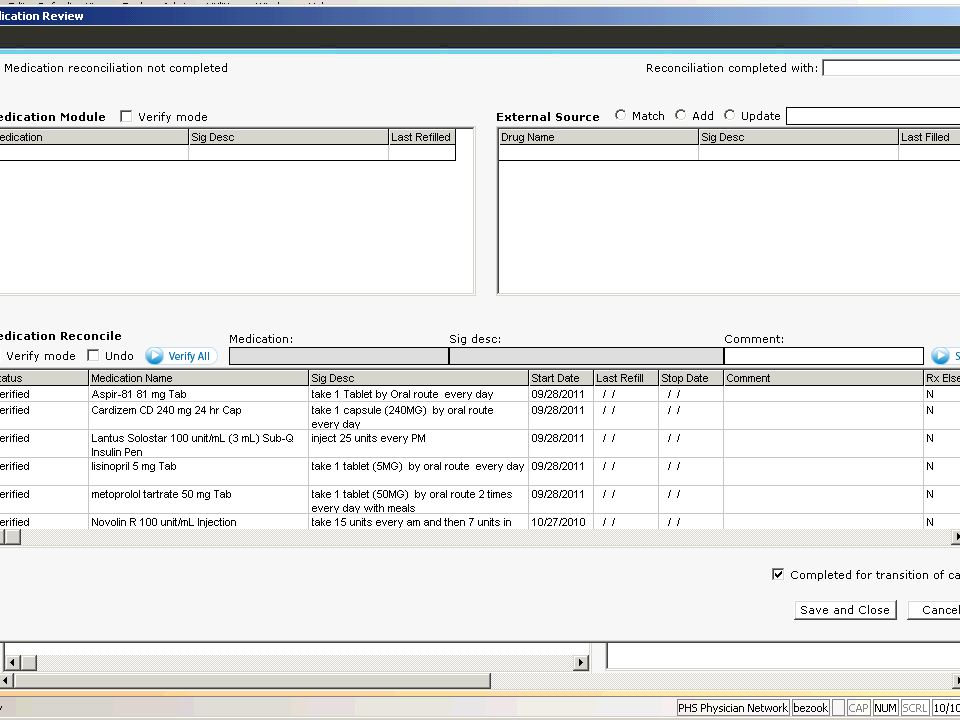Click CAP indicator in status bar
Viewport: 960px width, 720px height.
click(858, 708)
